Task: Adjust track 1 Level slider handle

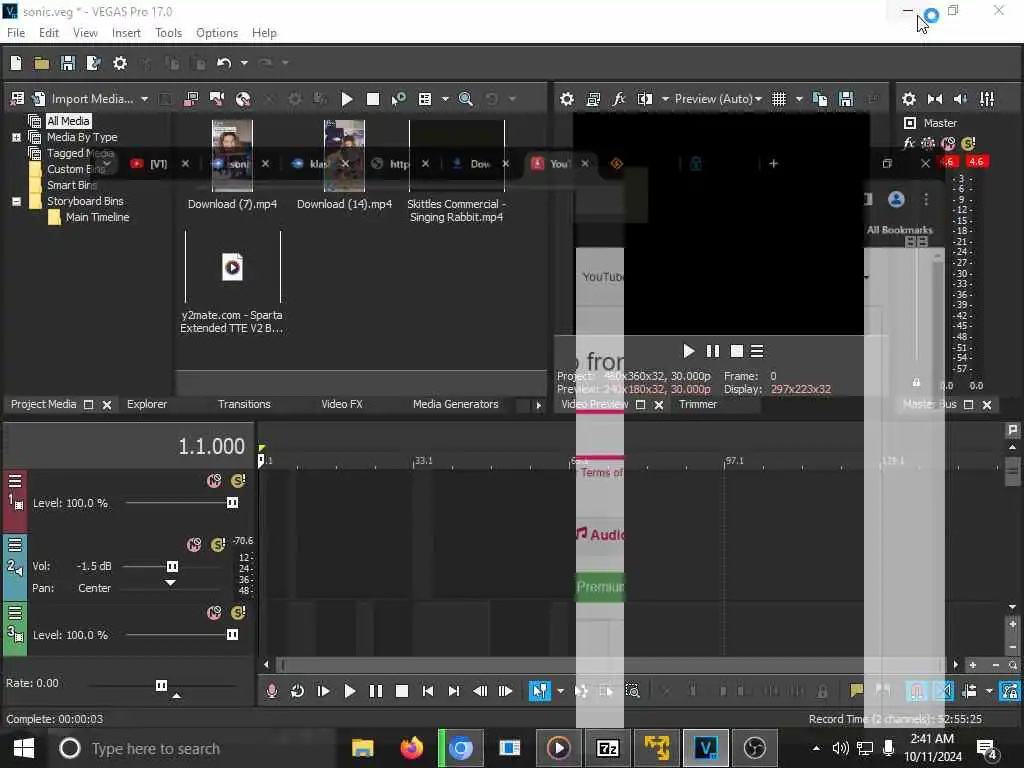Action: click(232, 503)
